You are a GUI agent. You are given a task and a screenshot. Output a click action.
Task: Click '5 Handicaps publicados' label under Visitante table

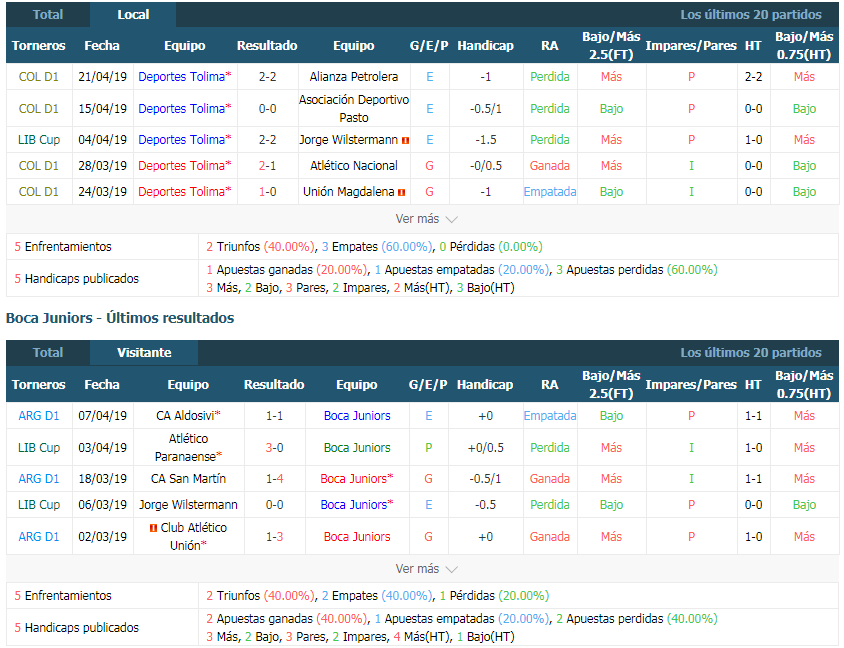[x=76, y=628]
